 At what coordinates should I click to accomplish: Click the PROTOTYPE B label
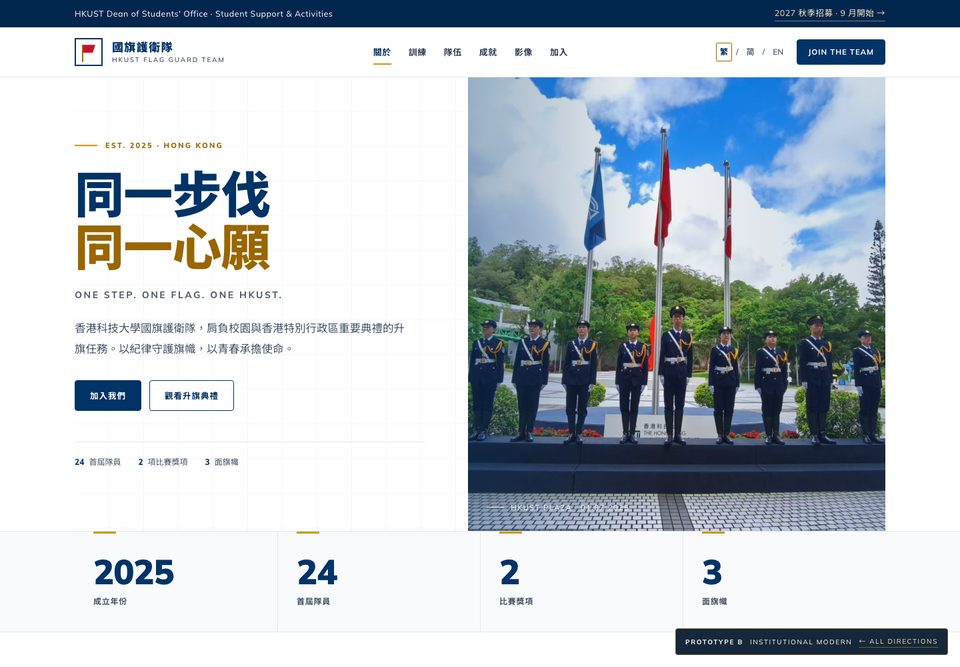[x=714, y=642]
